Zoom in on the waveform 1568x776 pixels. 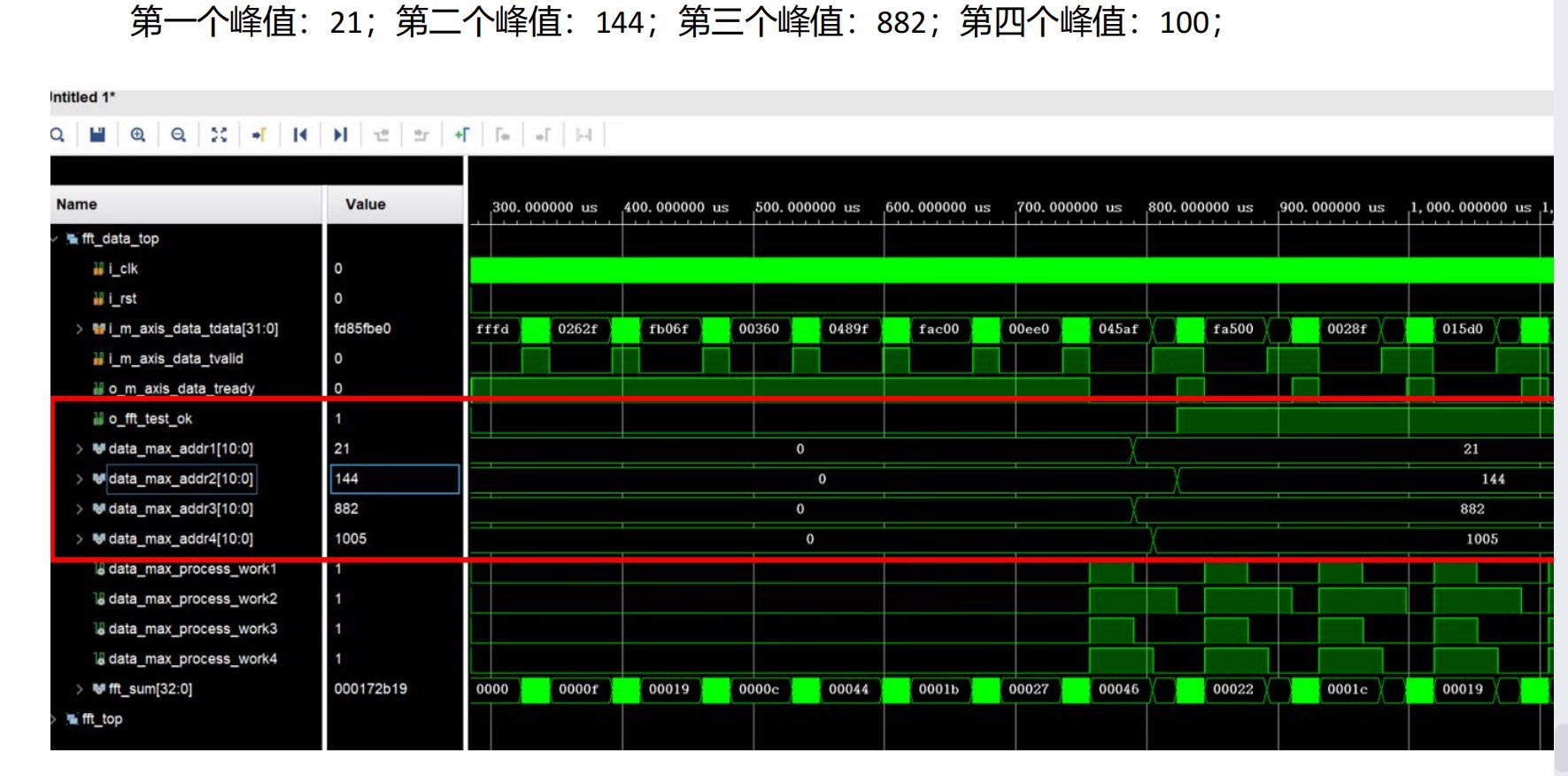tap(138, 135)
